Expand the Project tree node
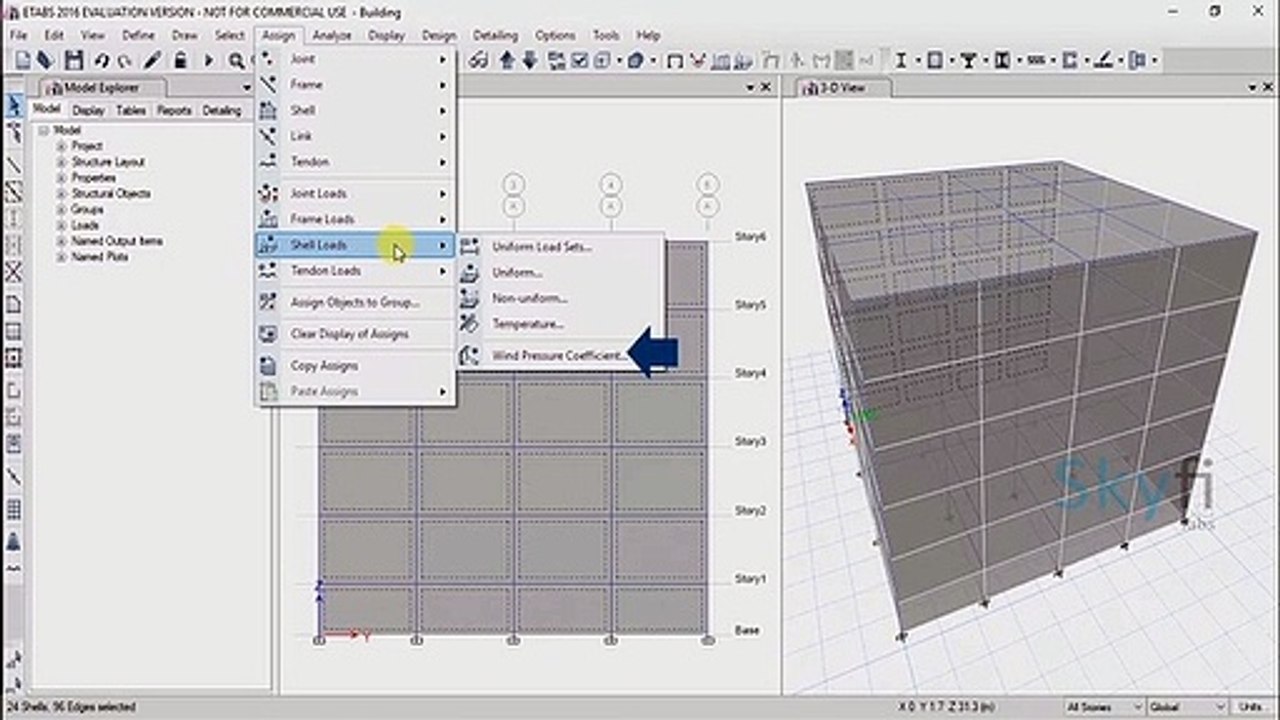Image resolution: width=1280 pixels, height=720 pixels. (60, 146)
